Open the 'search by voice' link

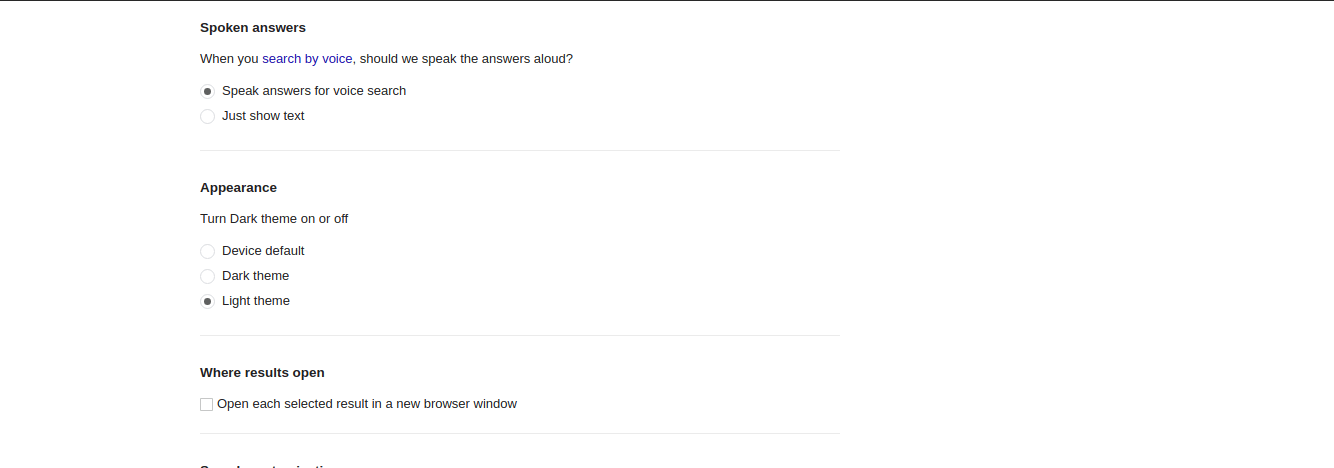[x=307, y=59]
